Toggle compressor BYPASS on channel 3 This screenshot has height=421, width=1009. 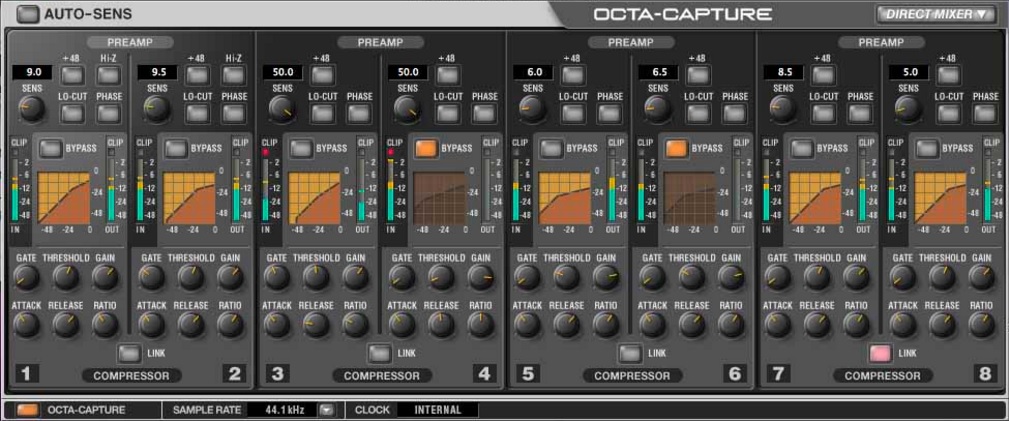301,148
